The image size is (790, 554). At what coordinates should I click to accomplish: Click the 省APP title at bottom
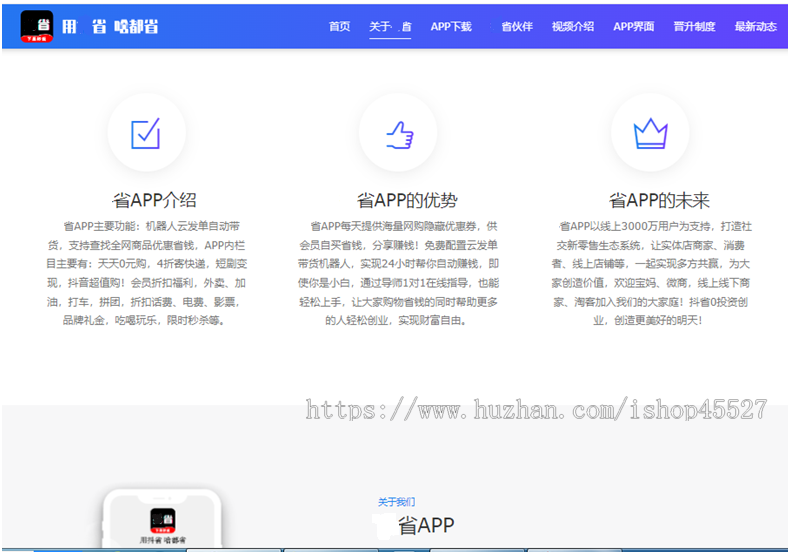click(x=426, y=526)
